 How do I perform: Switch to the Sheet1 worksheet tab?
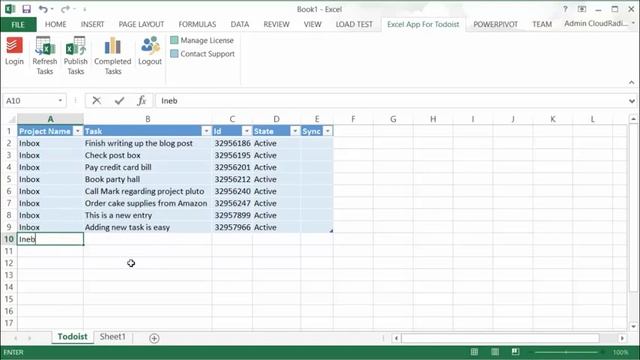113,337
